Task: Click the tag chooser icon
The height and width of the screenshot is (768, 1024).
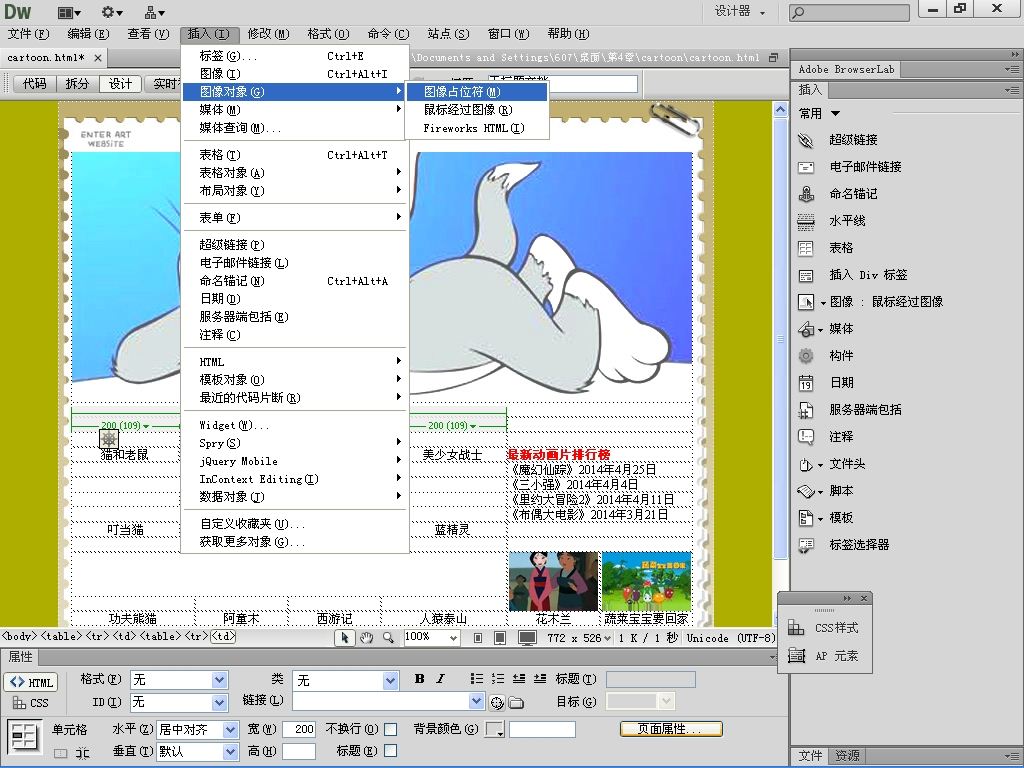Action: 806,545
